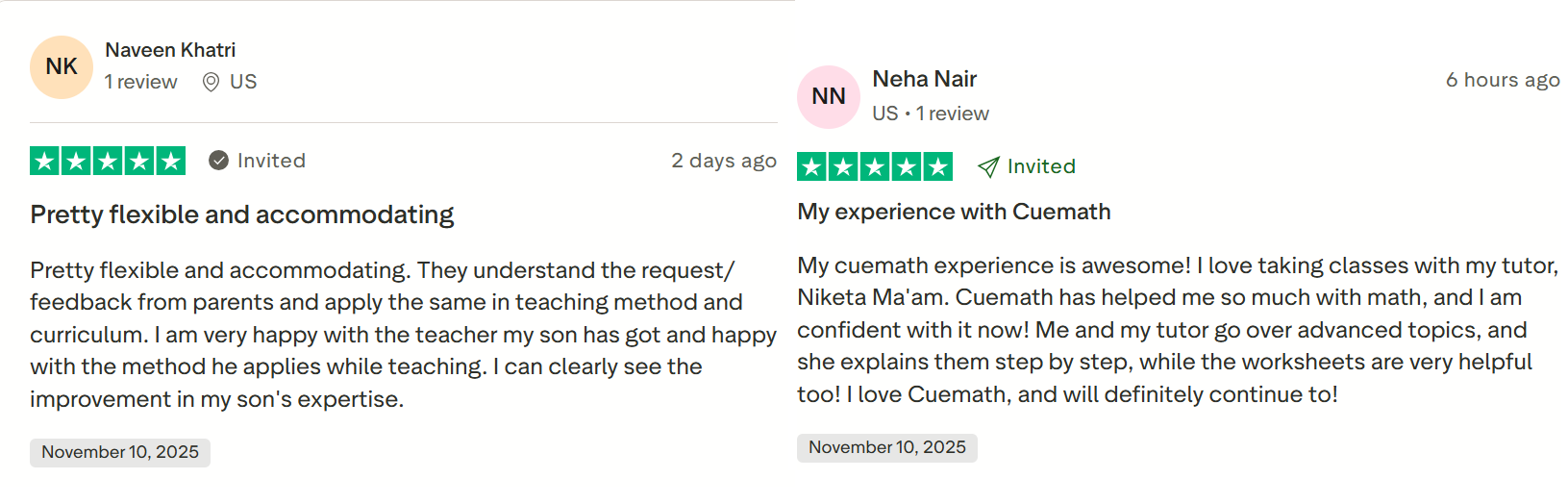Viewport: 1568px width, 504px height.
Task: Click location pin icon beside US
Action: point(212,83)
